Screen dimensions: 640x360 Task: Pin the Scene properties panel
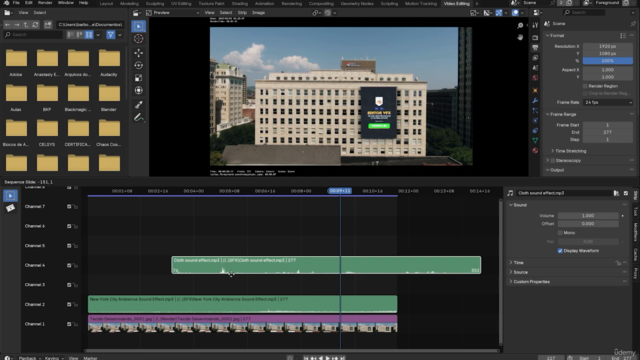pyautogui.click(x=633, y=24)
